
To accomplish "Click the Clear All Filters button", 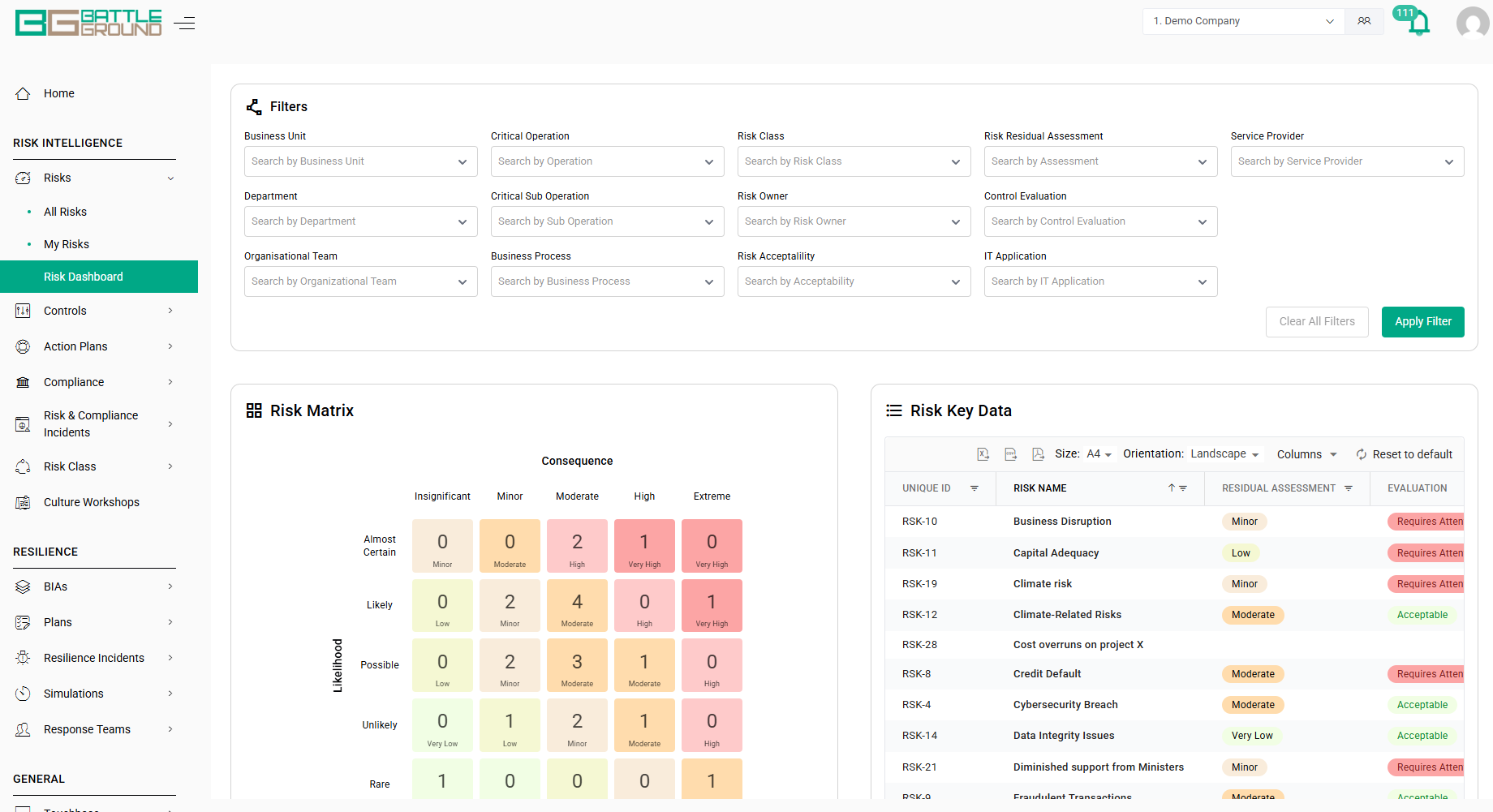I will click(x=1317, y=322).
